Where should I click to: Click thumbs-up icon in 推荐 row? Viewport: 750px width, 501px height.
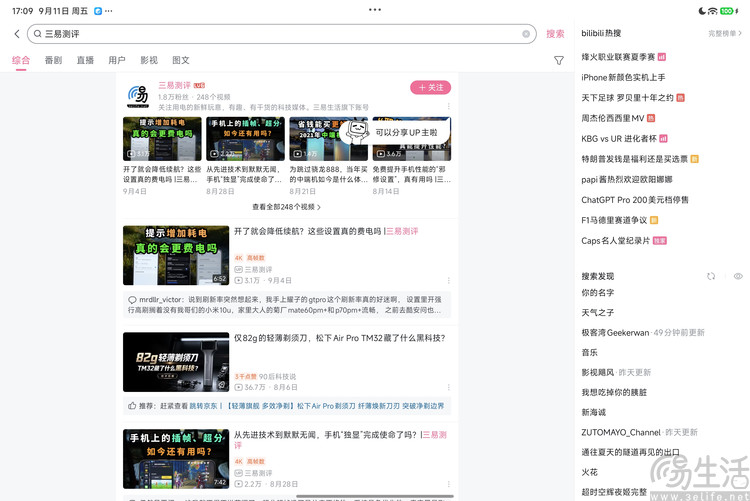point(132,406)
